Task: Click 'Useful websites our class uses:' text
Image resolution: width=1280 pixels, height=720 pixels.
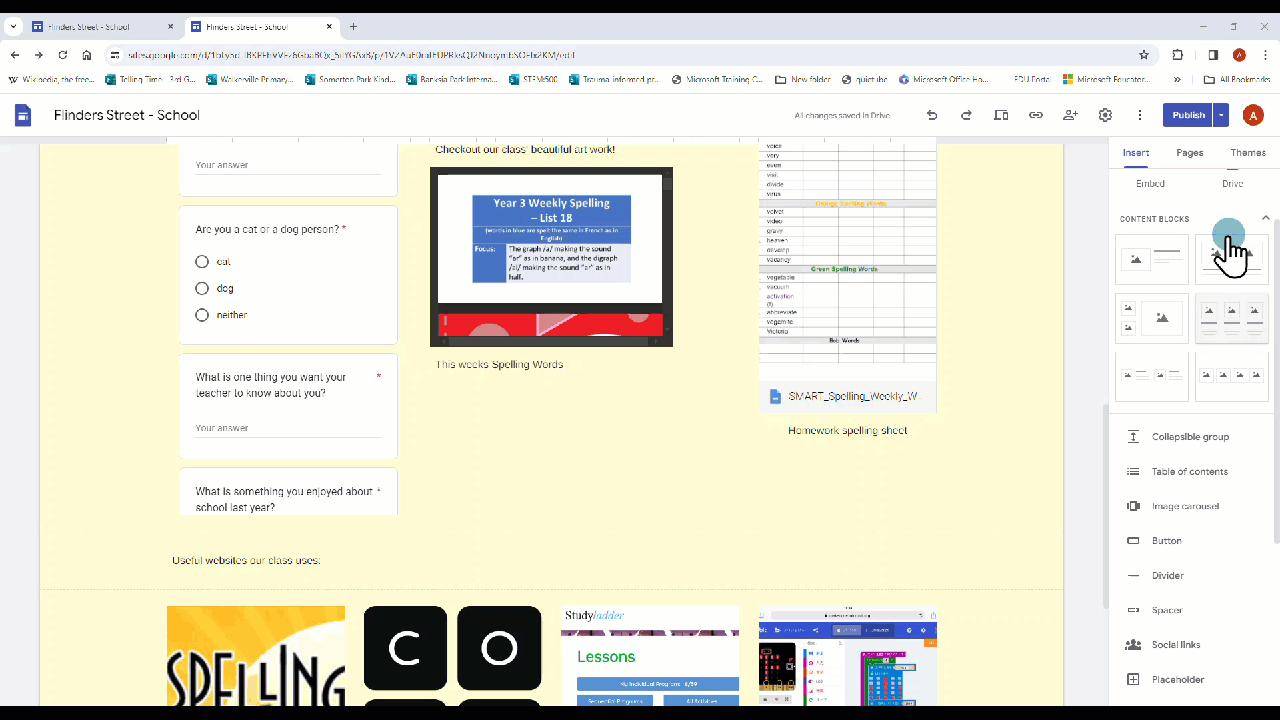Action: (246, 560)
